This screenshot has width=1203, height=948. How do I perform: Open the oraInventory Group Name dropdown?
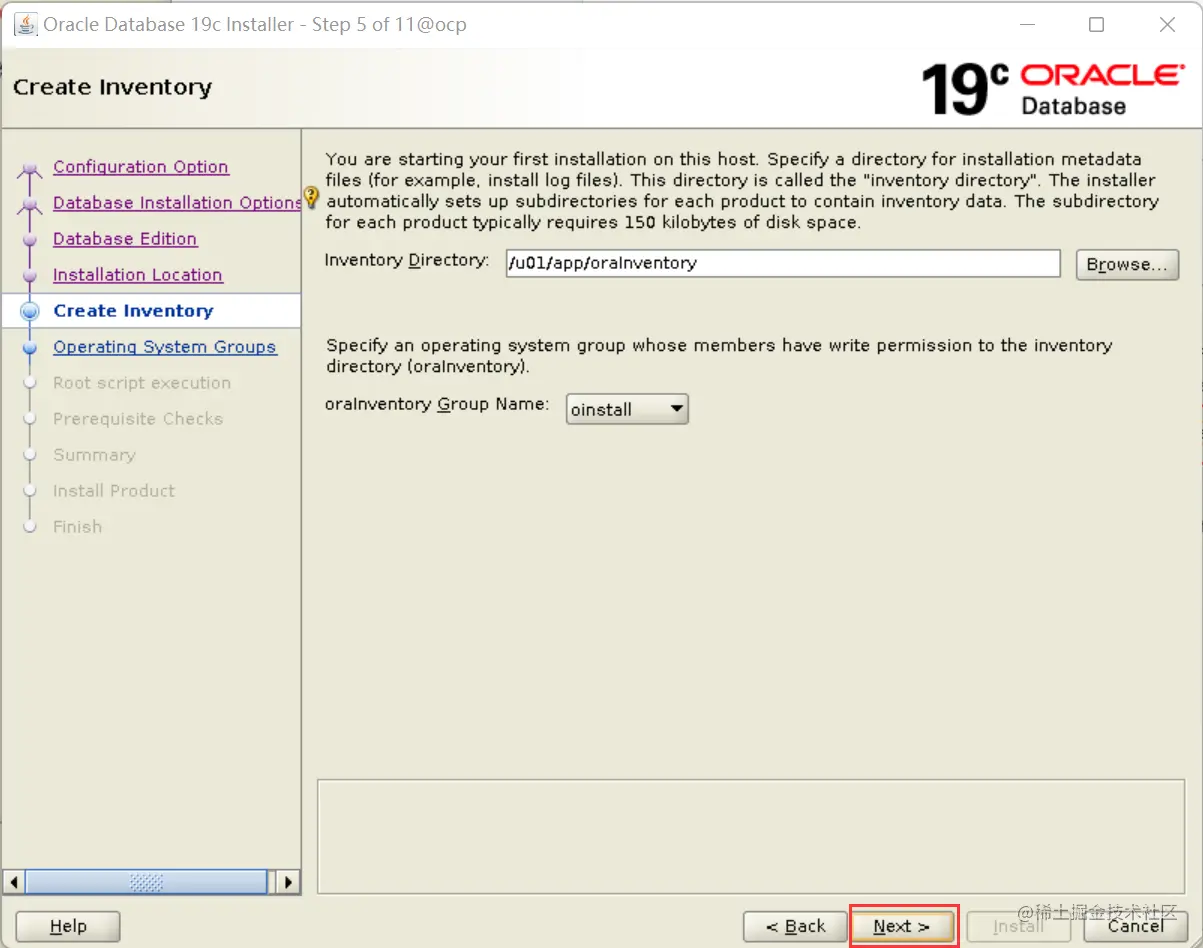point(627,408)
